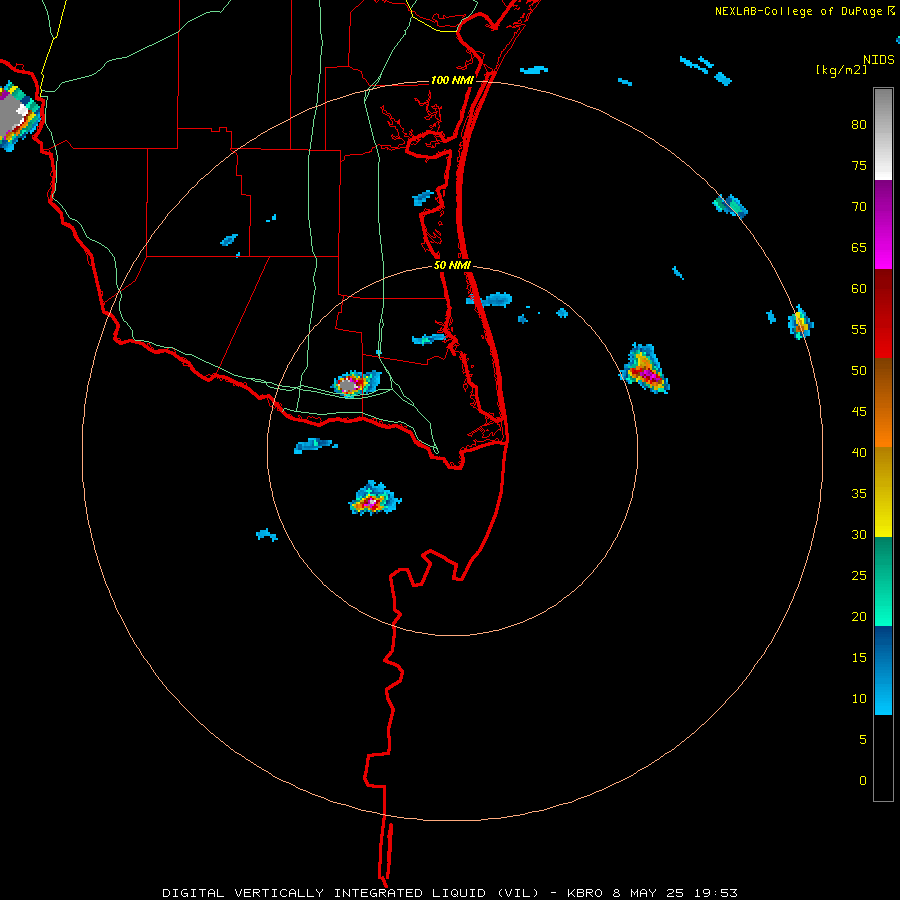Click the NIDS label
Image resolution: width=900 pixels, height=900 pixels.
point(878,59)
